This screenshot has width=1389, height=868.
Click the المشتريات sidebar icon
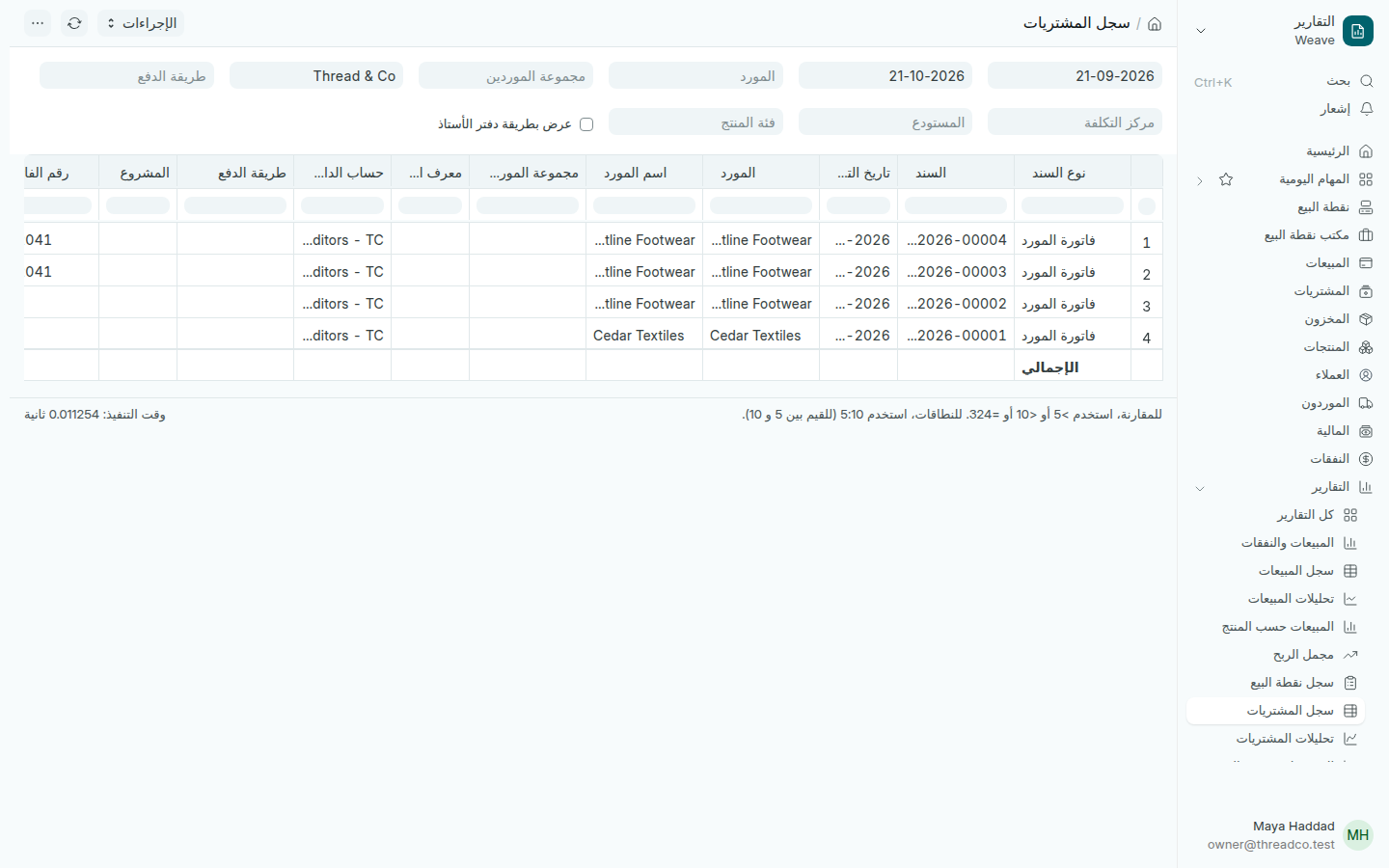1366,291
